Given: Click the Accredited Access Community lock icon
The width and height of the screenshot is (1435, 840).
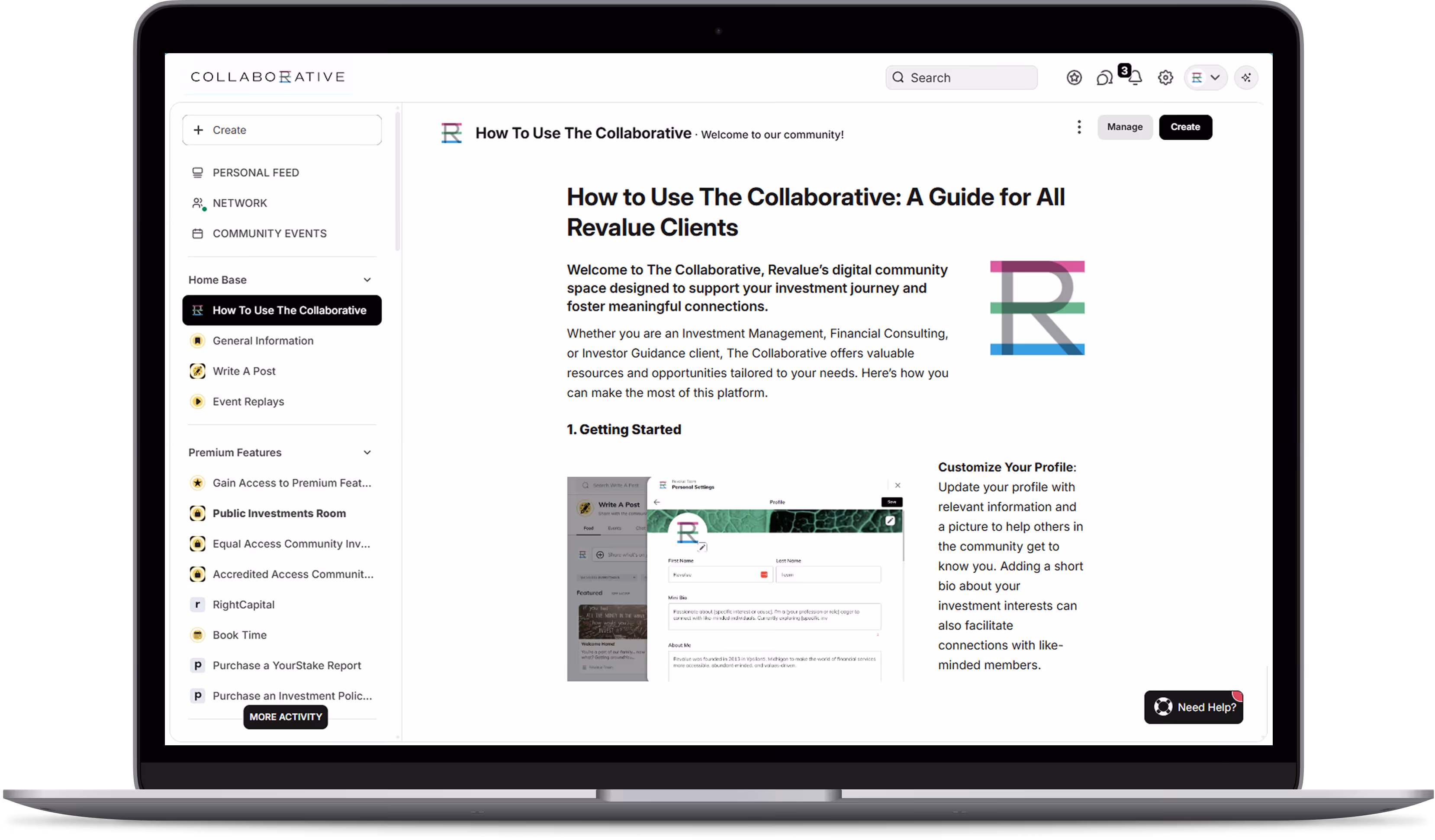Looking at the screenshot, I should (198, 574).
